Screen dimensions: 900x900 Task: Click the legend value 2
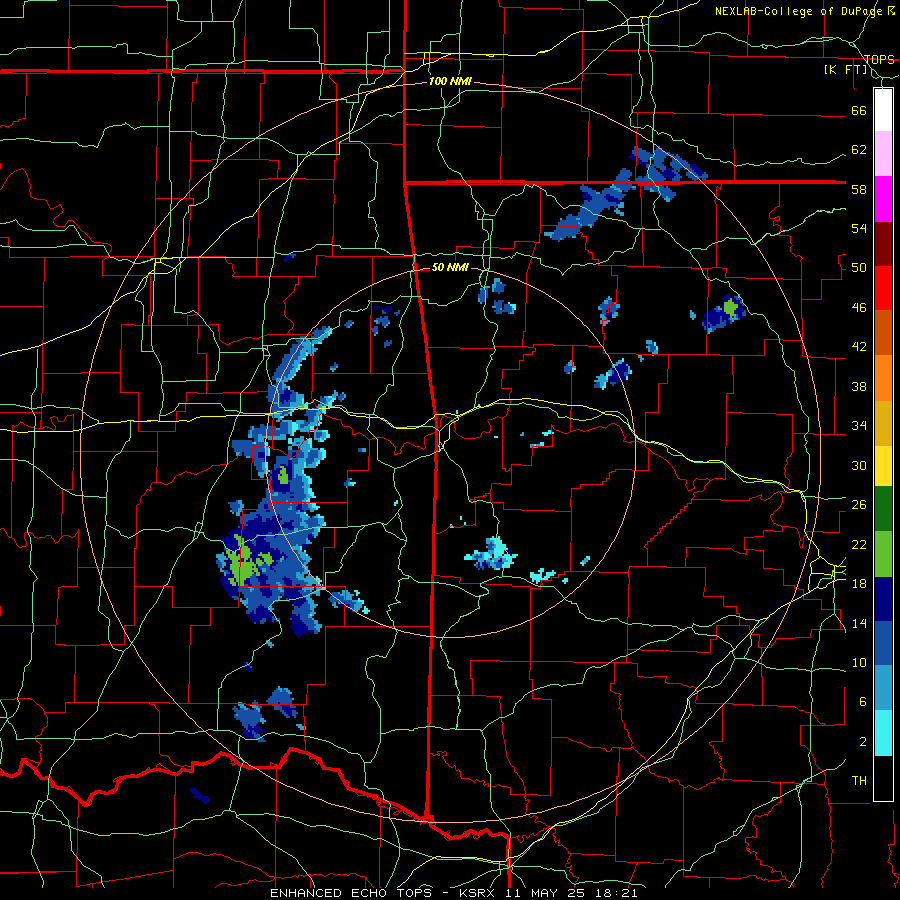point(862,742)
